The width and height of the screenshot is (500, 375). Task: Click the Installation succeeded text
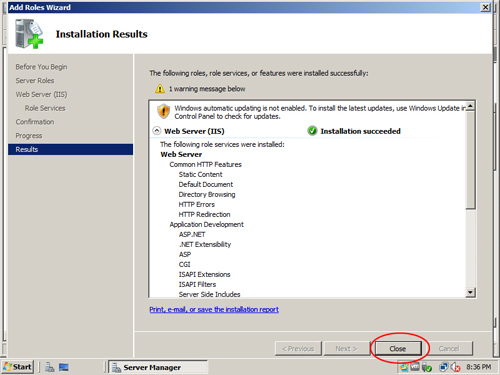pyautogui.click(x=360, y=131)
